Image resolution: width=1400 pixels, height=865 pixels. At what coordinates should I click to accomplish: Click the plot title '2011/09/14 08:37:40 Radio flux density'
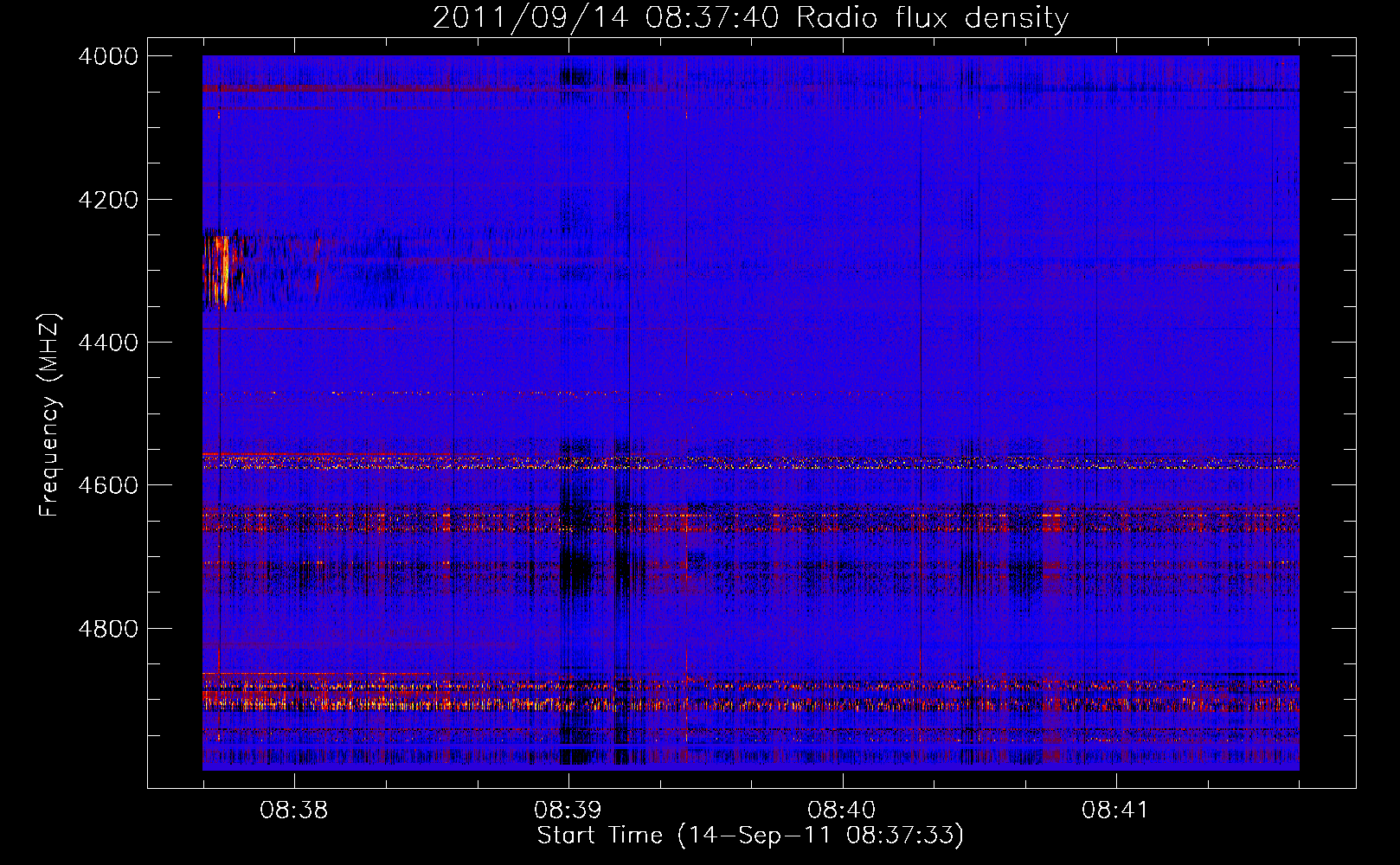click(x=750, y=17)
